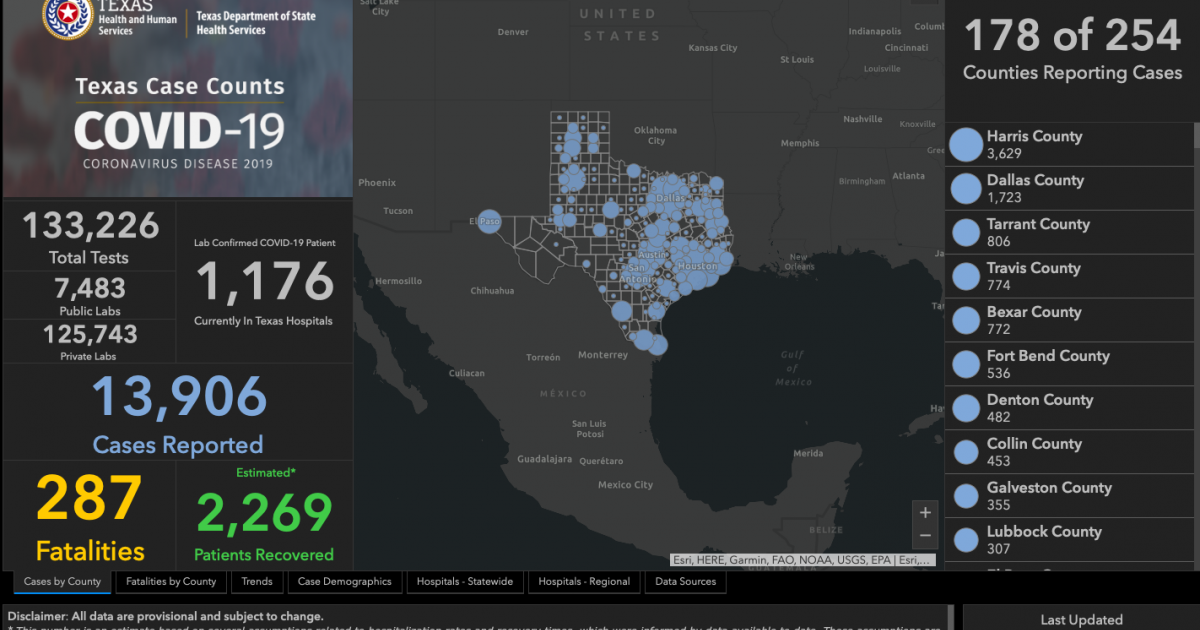Click the El Paso bubble on the map

489,221
